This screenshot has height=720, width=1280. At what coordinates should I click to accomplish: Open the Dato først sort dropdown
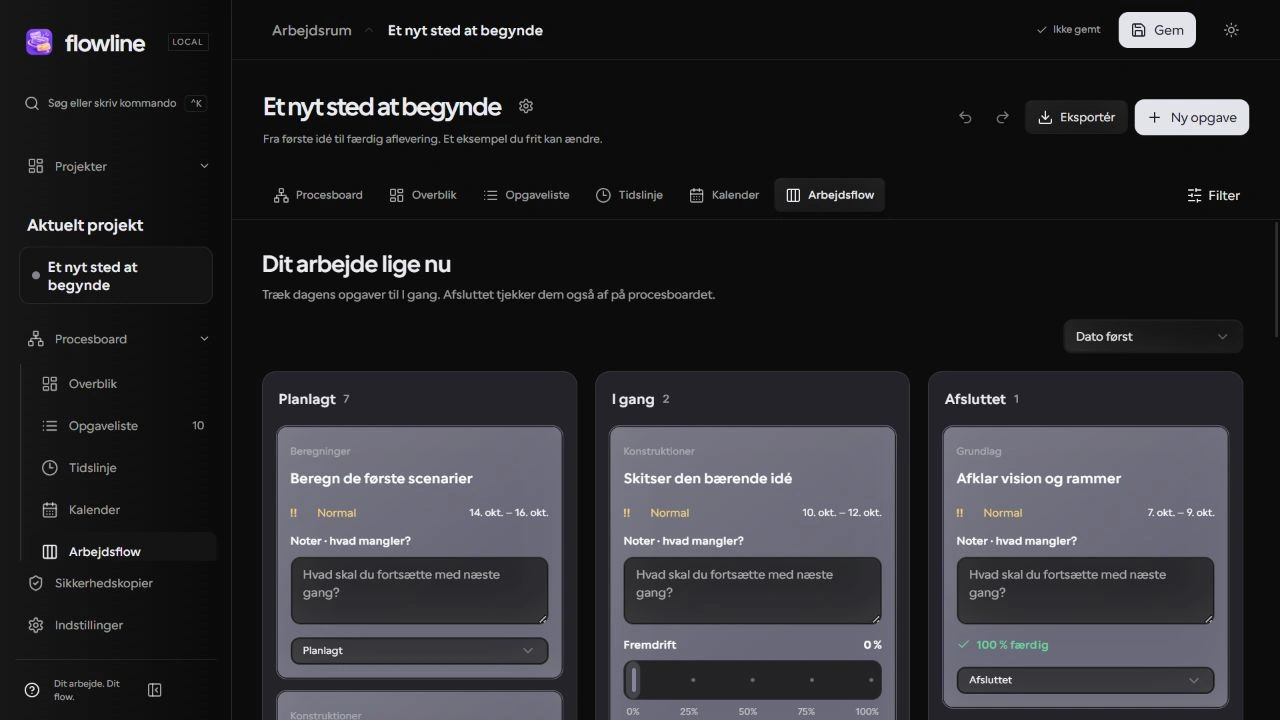click(x=1152, y=337)
